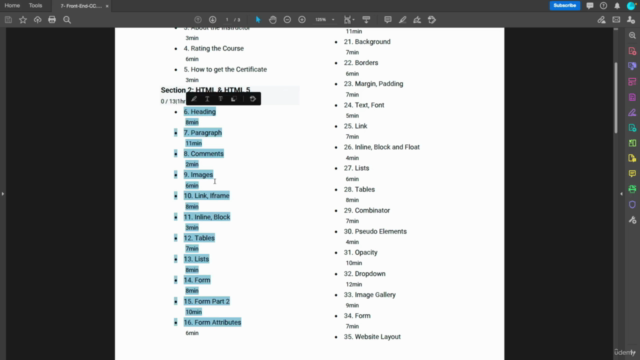Viewport: 640px width, 360px height.
Task: Expand the left navigation pane arrow
Action: pos(2,194)
